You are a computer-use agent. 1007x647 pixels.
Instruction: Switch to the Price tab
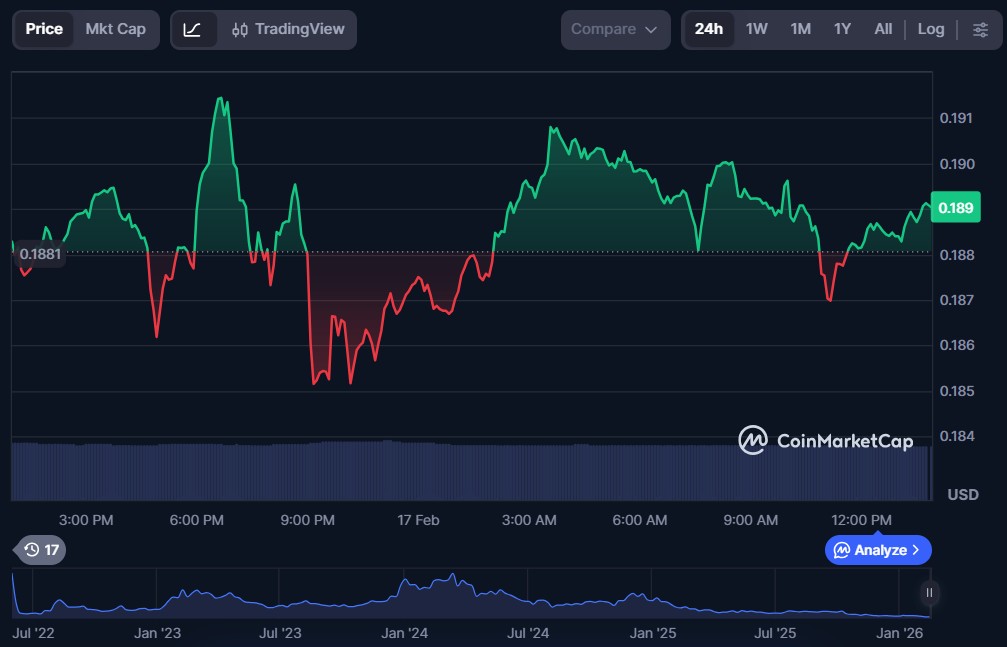(x=44, y=29)
